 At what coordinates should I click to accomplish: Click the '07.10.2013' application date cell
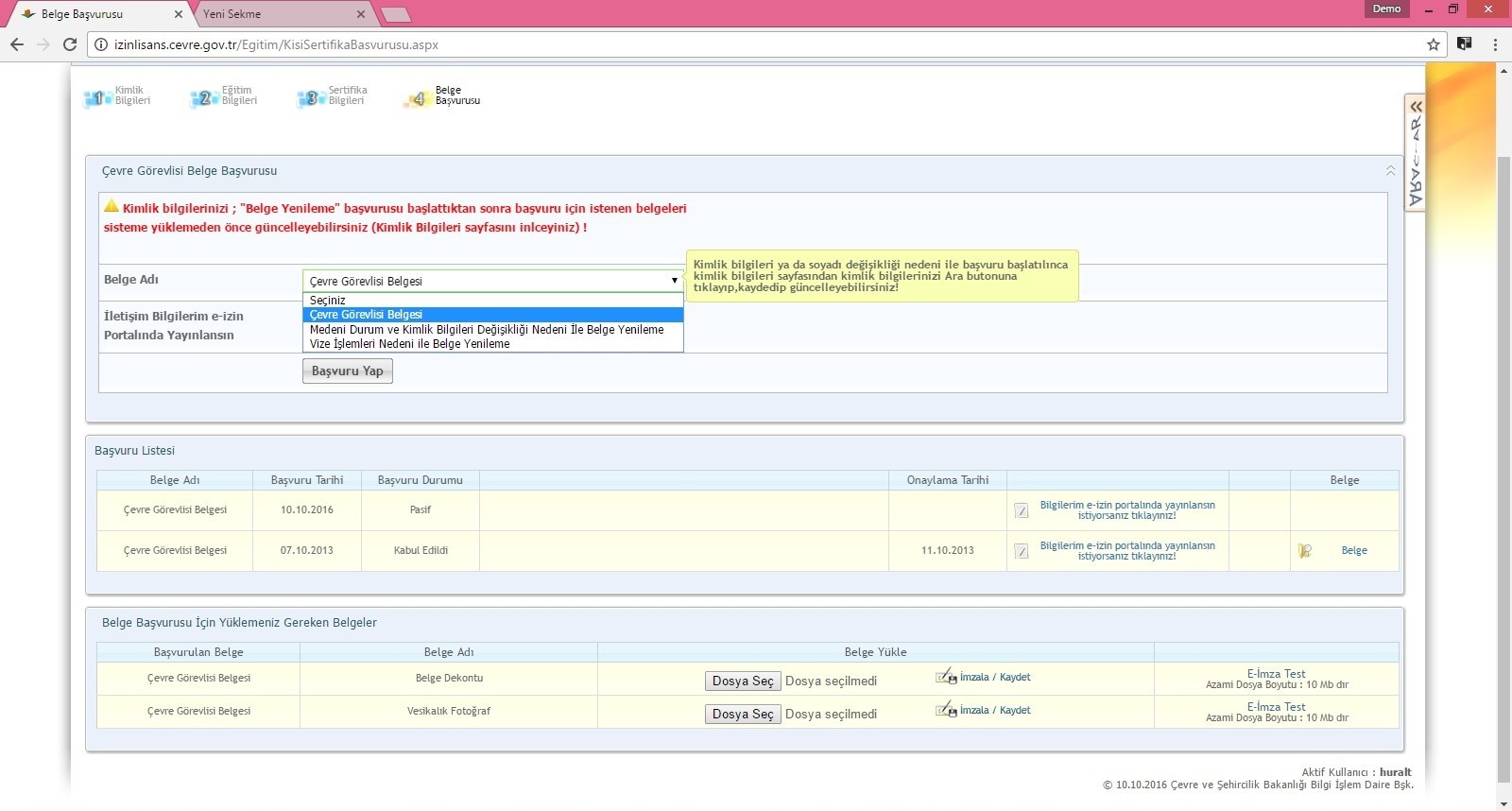[x=307, y=551]
